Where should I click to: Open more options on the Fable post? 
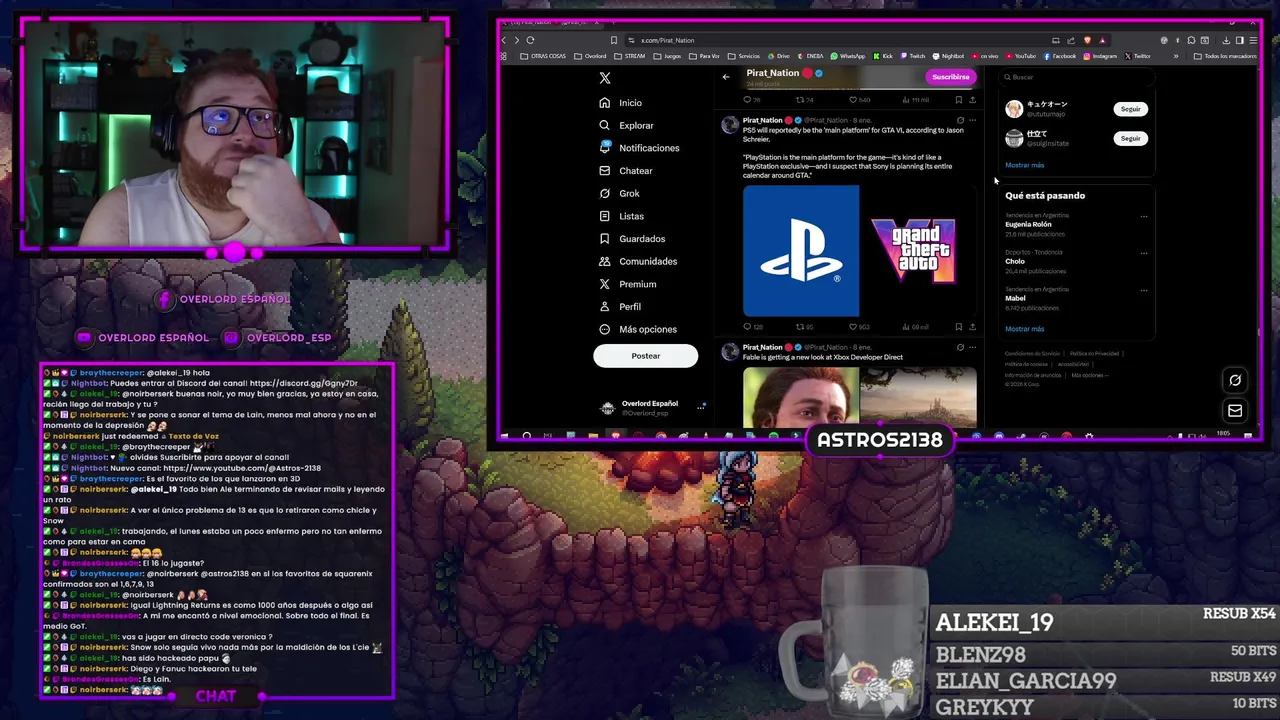(972, 348)
